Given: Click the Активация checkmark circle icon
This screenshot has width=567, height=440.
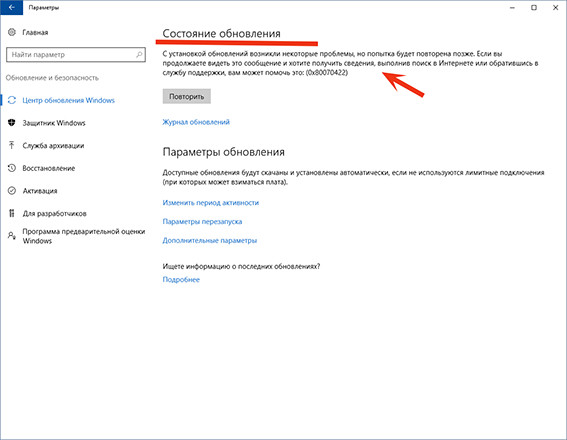Looking at the screenshot, I should [12, 191].
